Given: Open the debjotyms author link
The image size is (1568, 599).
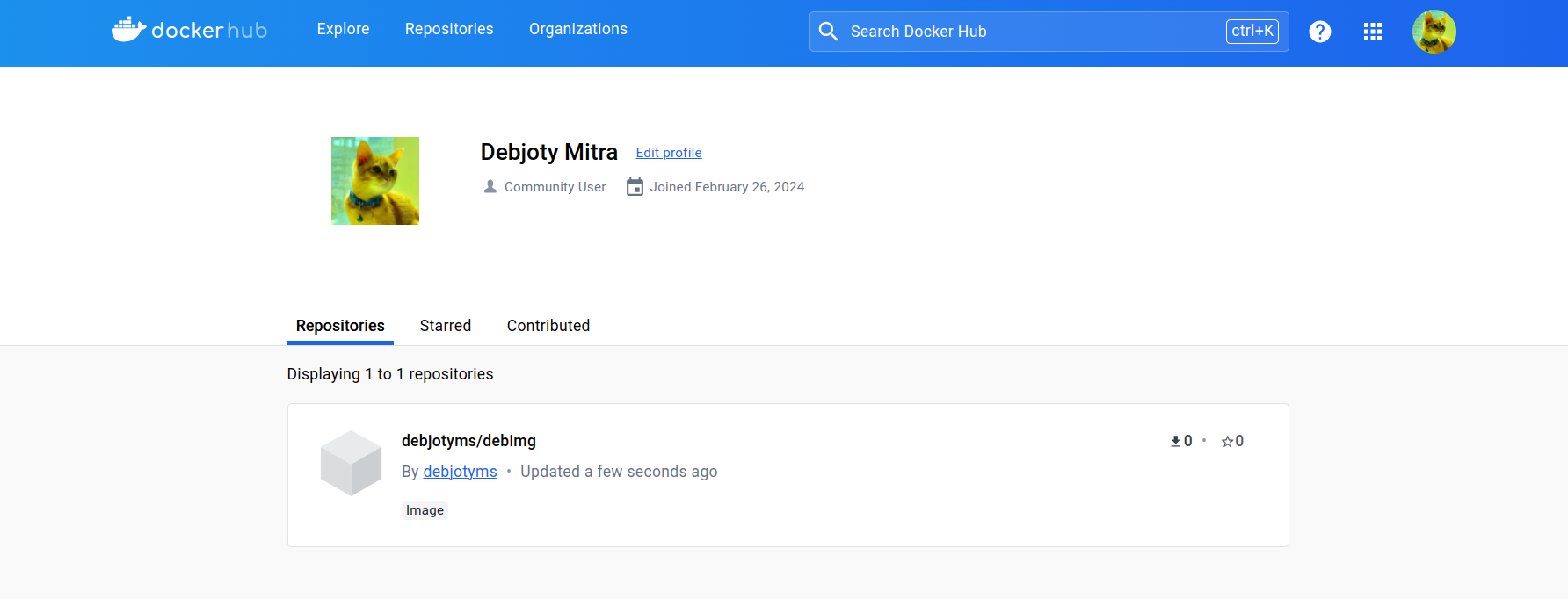Looking at the screenshot, I should pos(460,472).
